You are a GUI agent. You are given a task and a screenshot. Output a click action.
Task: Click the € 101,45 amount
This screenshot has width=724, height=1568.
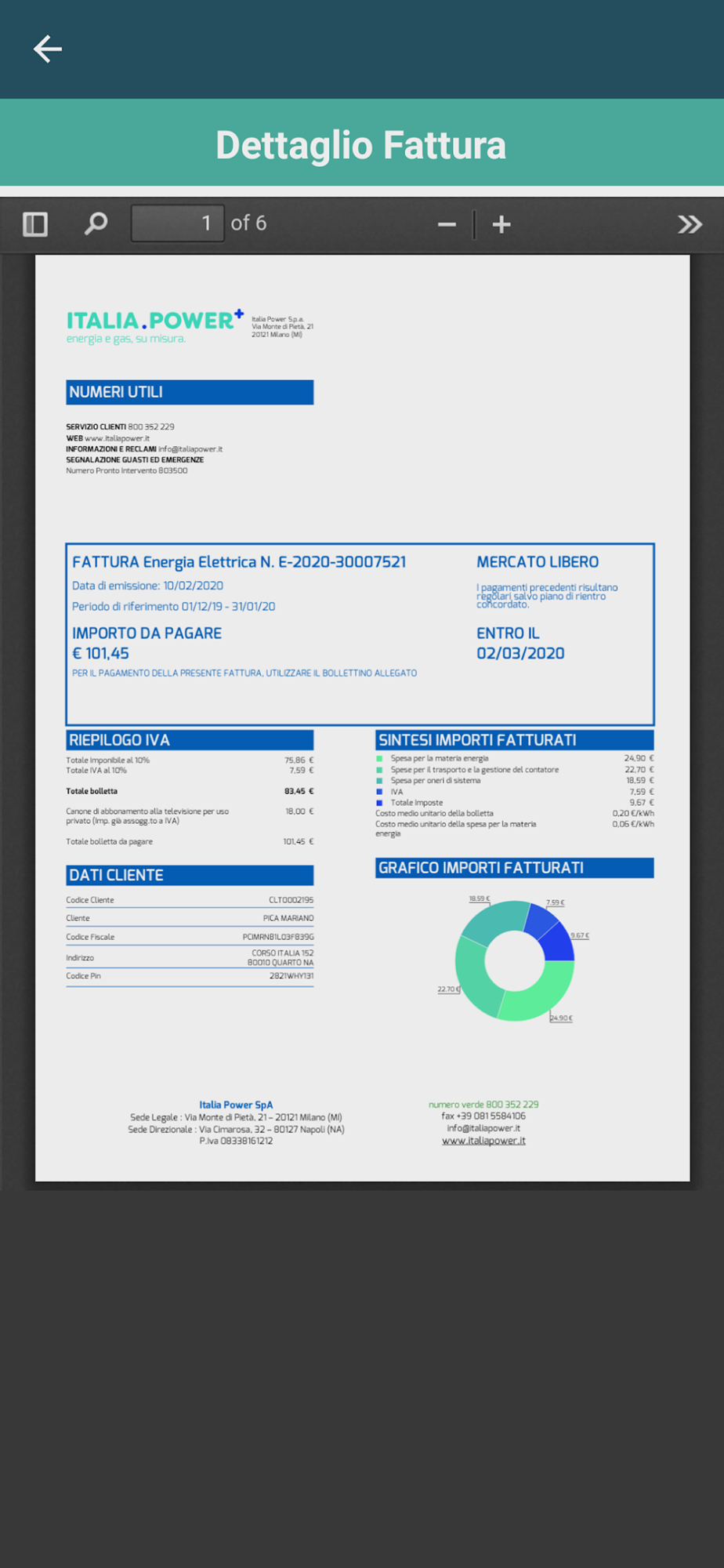(x=100, y=653)
